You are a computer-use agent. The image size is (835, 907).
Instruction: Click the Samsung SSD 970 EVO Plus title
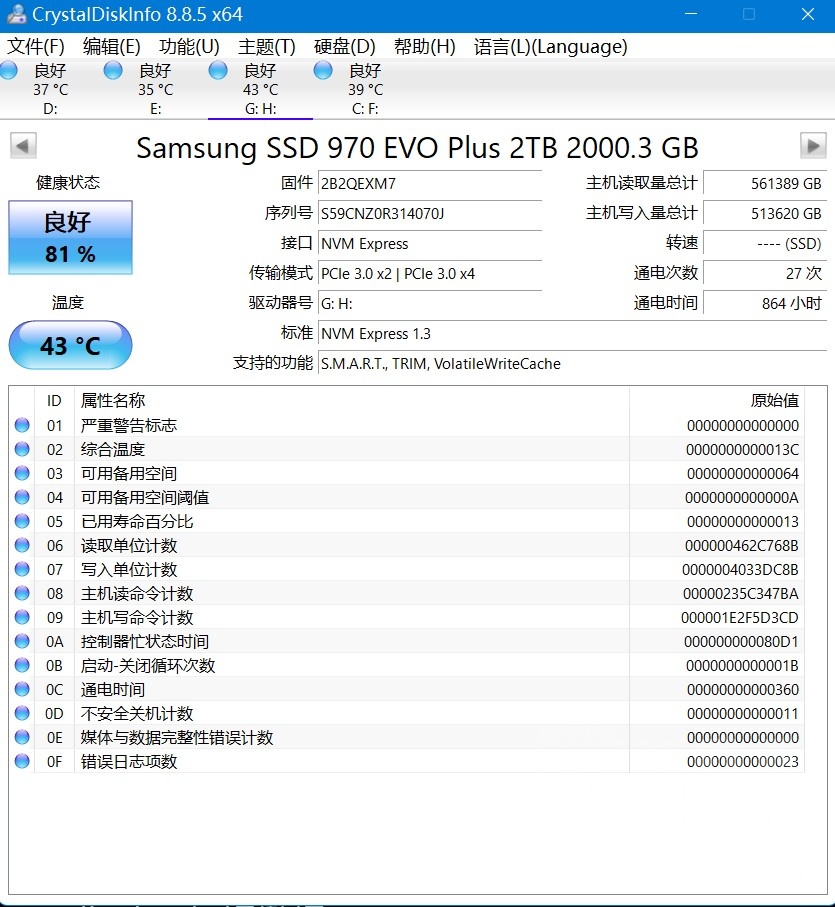click(417, 148)
